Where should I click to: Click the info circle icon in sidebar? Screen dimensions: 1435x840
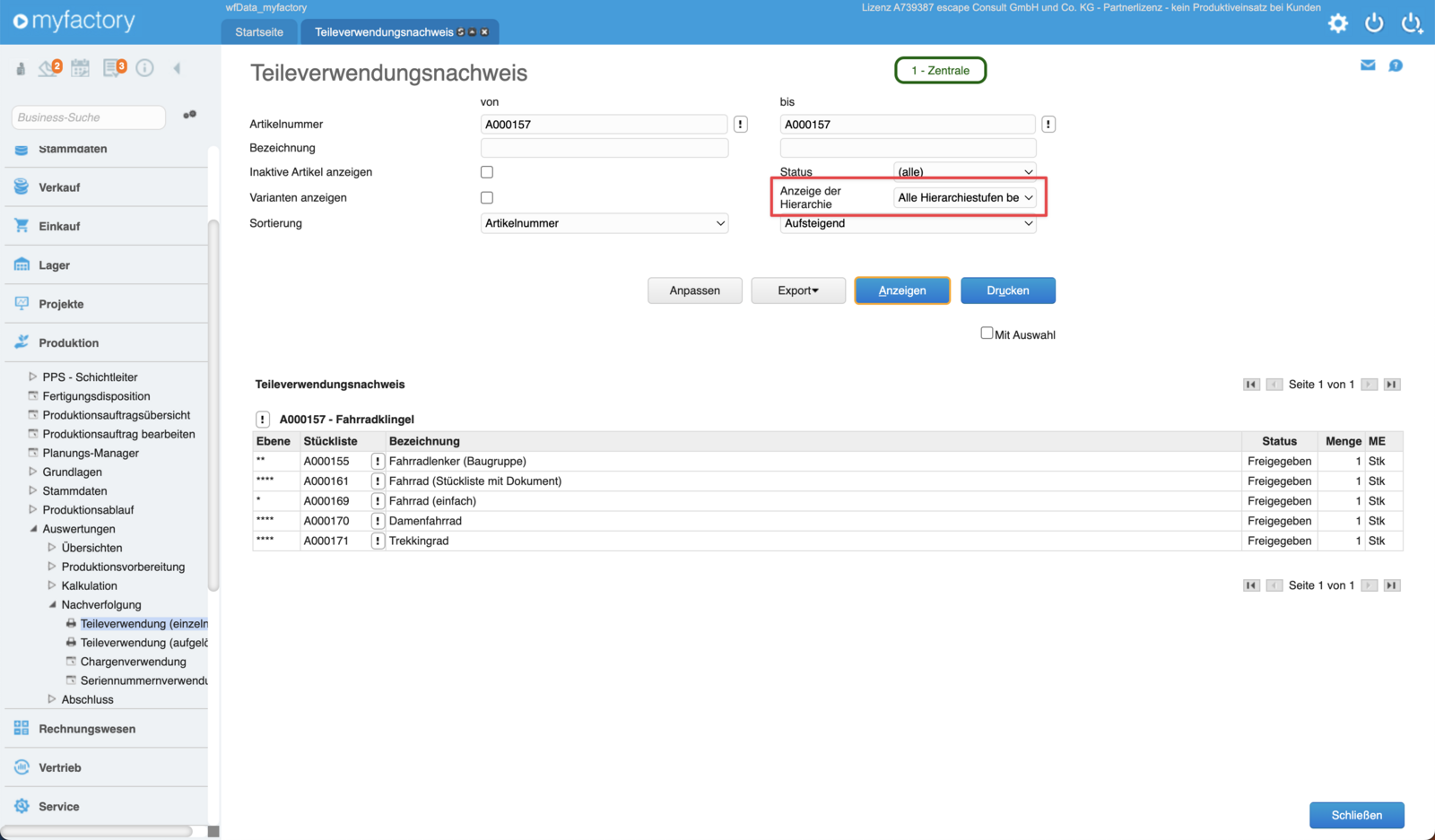click(144, 68)
